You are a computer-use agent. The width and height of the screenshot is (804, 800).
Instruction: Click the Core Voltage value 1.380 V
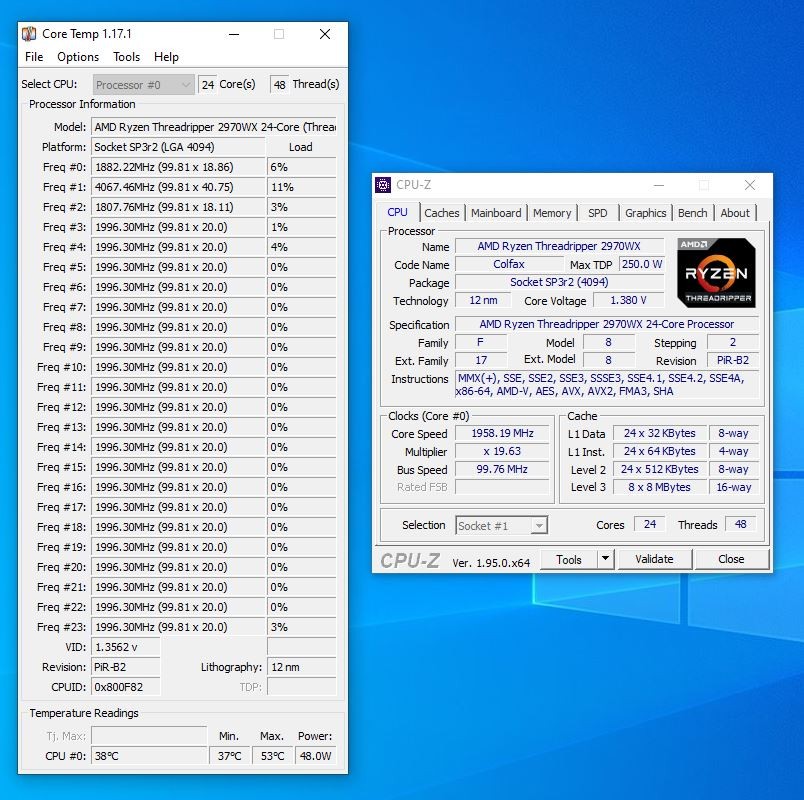point(629,300)
